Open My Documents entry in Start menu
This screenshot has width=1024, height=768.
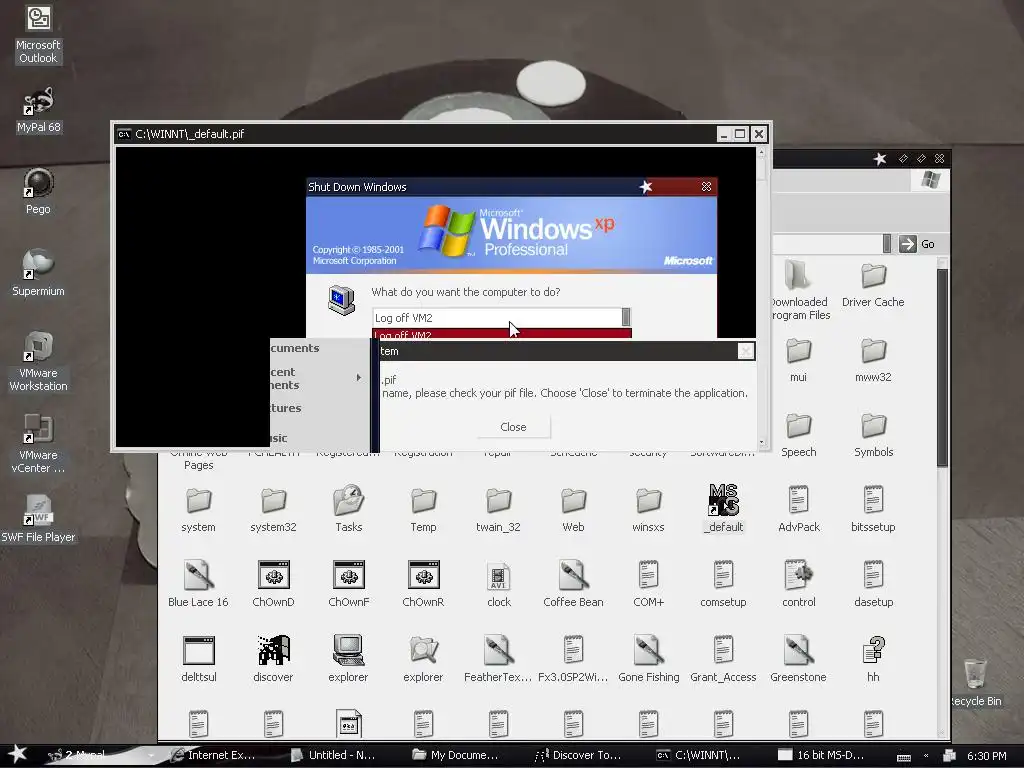pos(320,348)
